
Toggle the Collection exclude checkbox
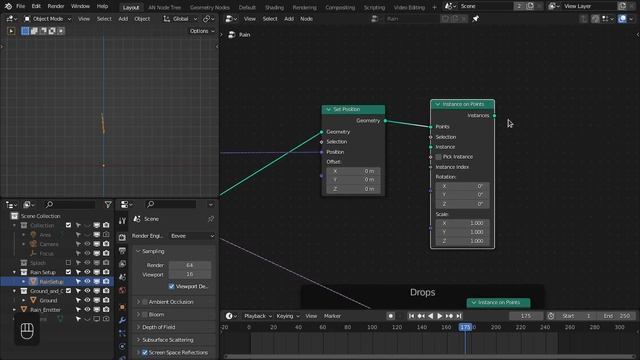click(x=68, y=225)
